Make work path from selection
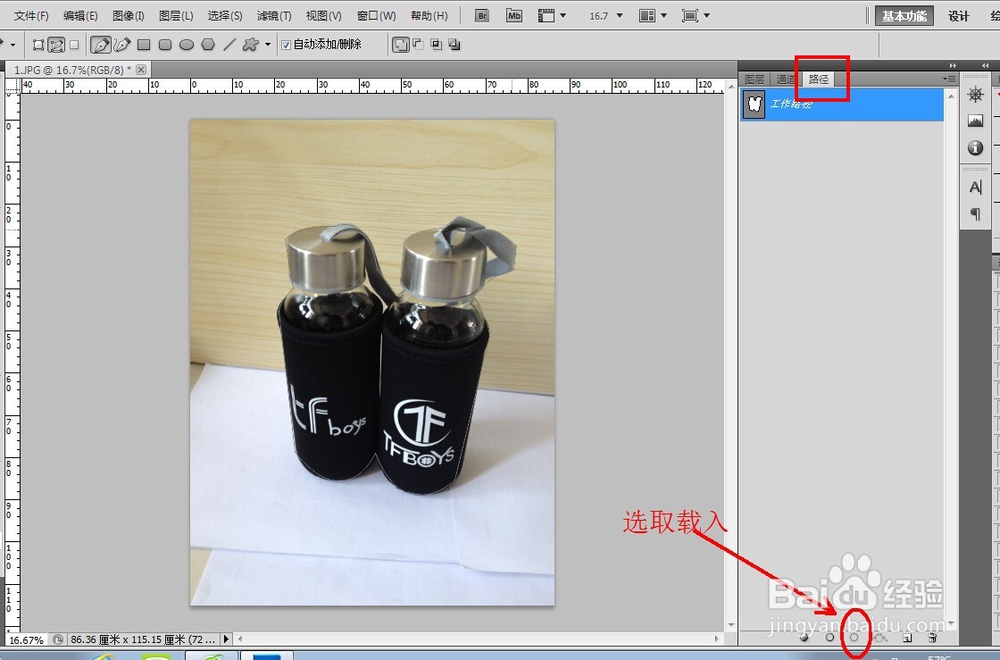The width and height of the screenshot is (1000, 660). click(881, 636)
